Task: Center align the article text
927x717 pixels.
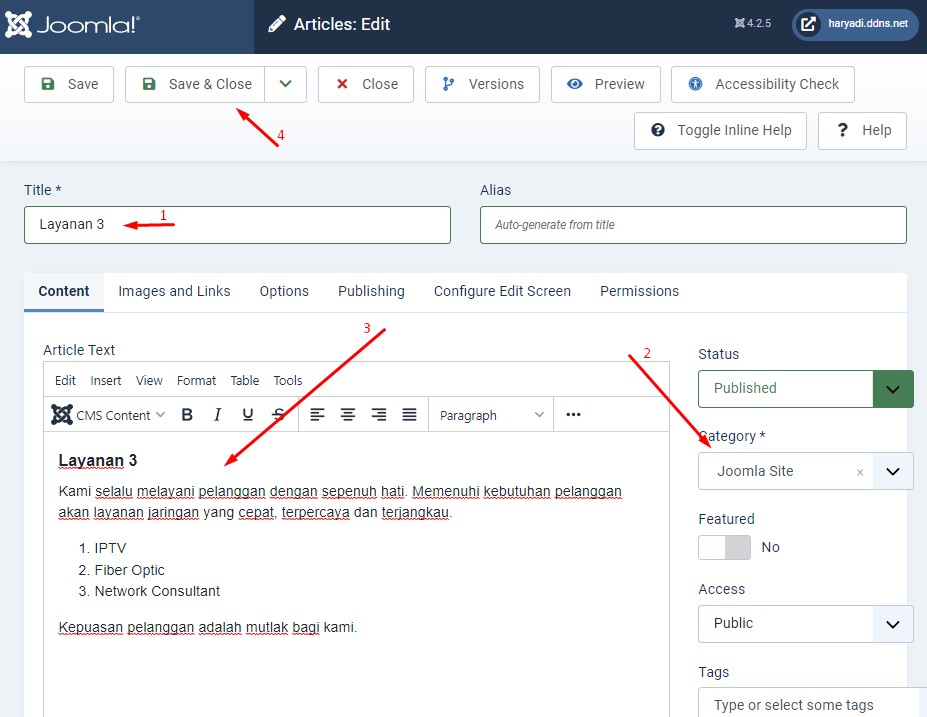Action: [348, 415]
